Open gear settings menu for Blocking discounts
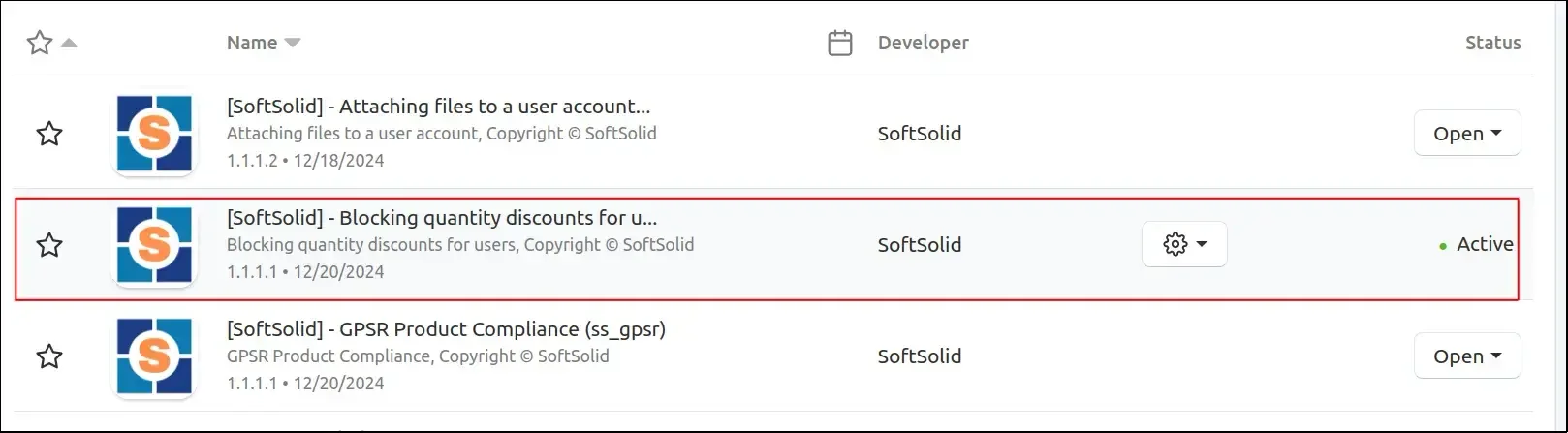The image size is (1568, 433). click(1184, 244)
